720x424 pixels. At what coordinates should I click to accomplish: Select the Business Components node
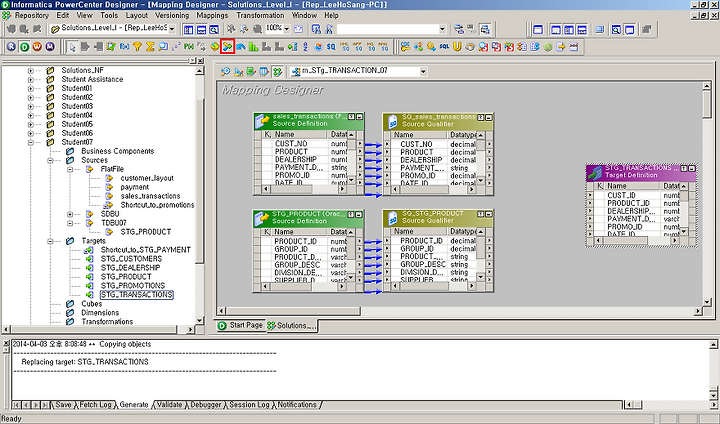[x=118, y=151]
